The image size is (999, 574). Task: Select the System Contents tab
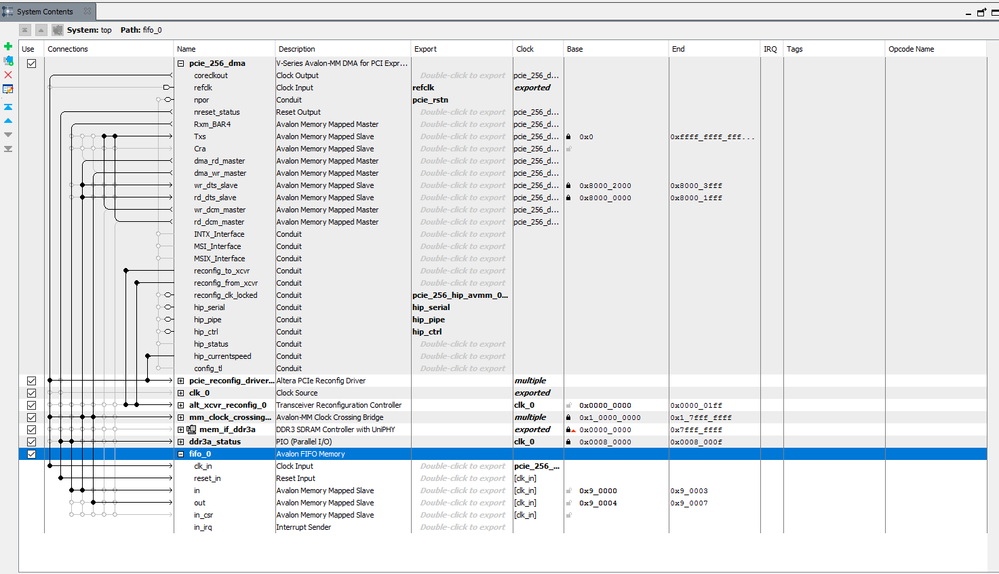[44, 12]
